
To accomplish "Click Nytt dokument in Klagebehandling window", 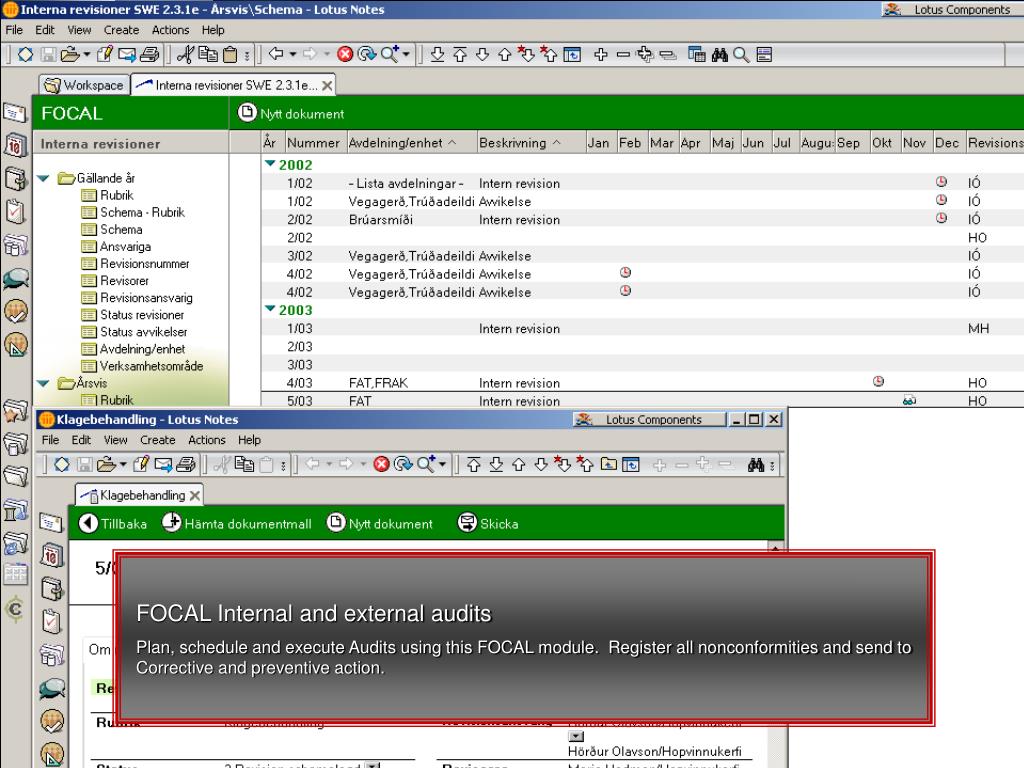I will click(379, 524).
